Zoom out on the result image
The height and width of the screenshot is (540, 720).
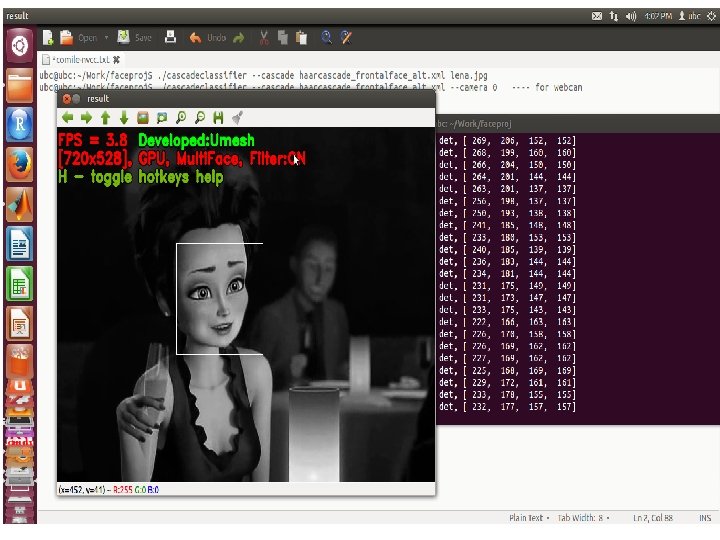click(x=200, y=118)
